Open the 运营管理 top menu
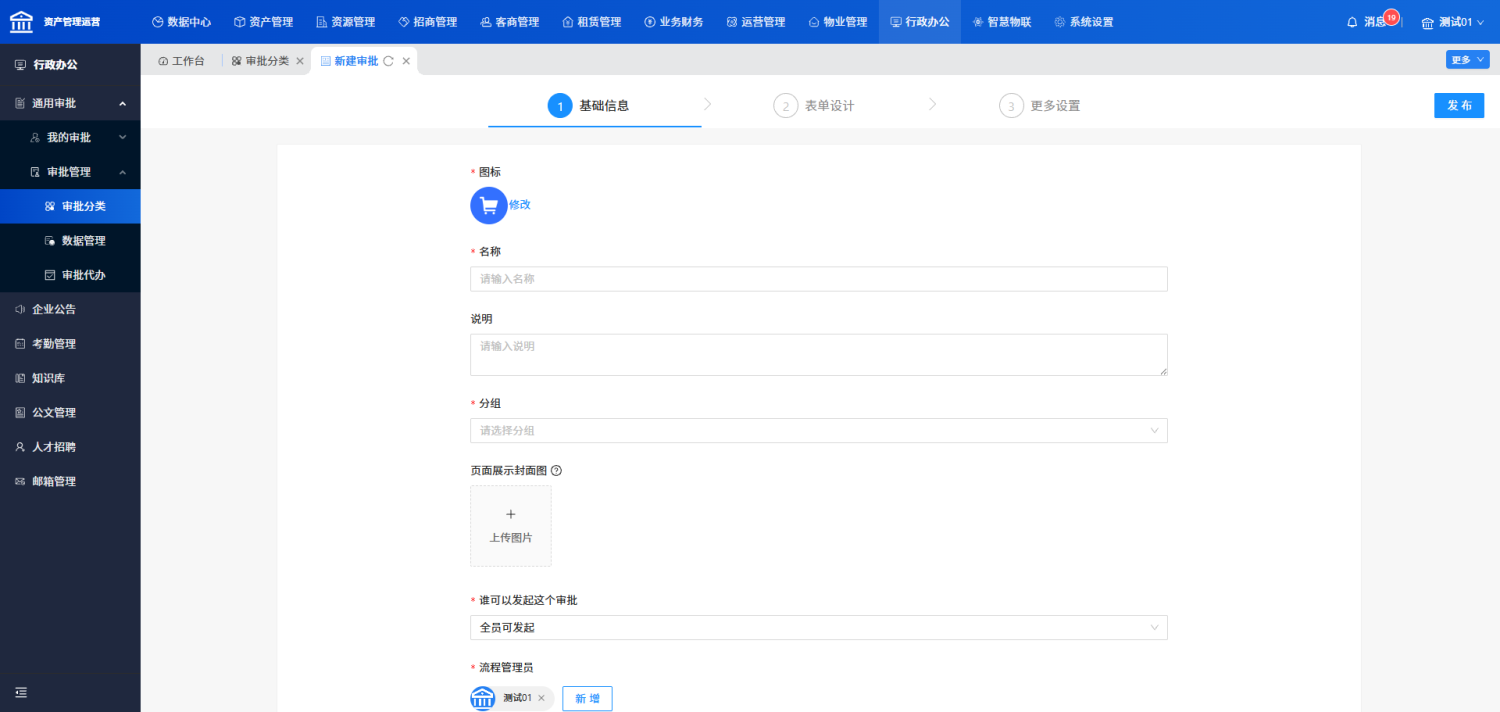The image size is (1500, 712). 755,22
